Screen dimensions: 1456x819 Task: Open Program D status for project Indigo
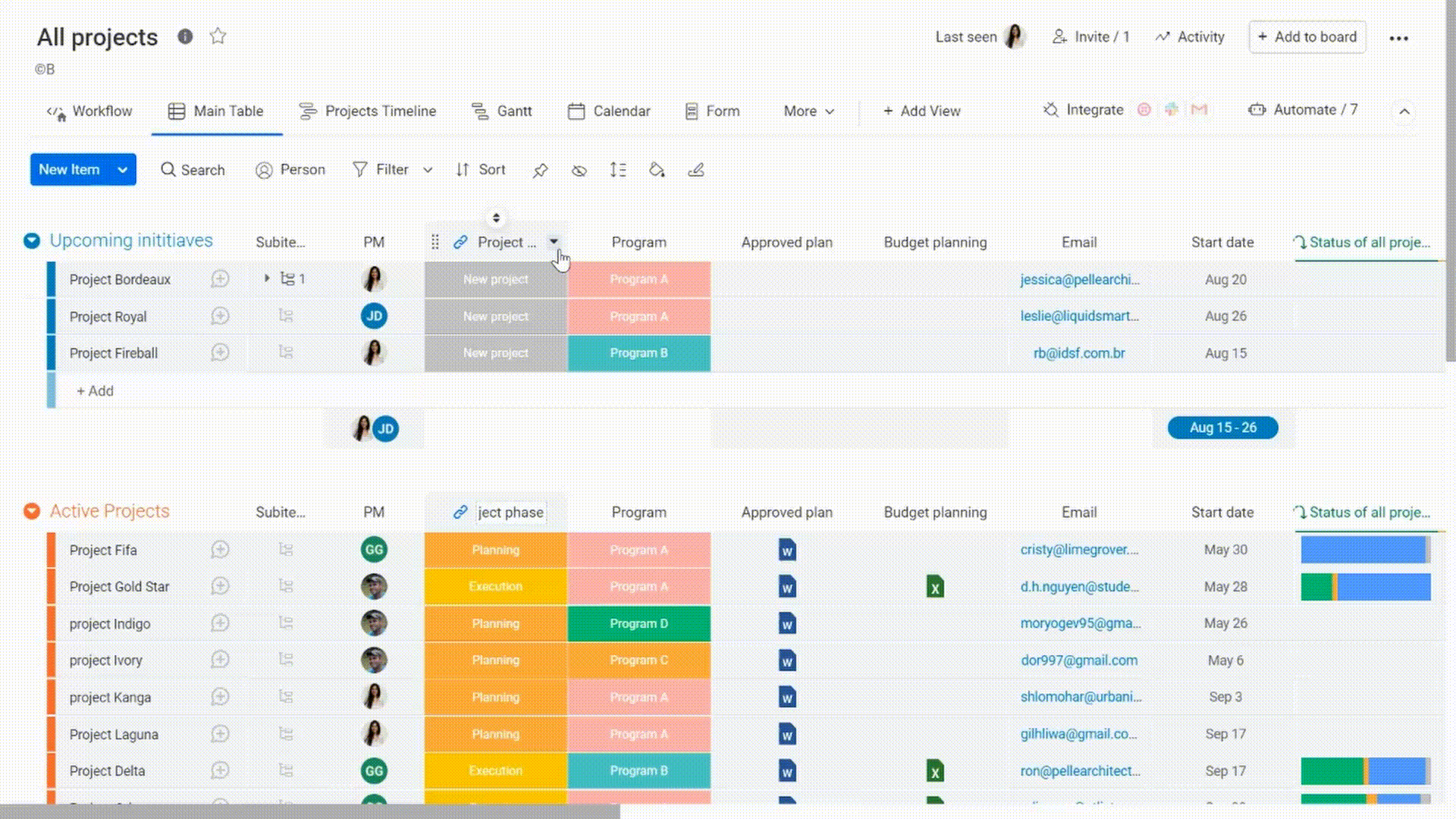tap(639, 623)
